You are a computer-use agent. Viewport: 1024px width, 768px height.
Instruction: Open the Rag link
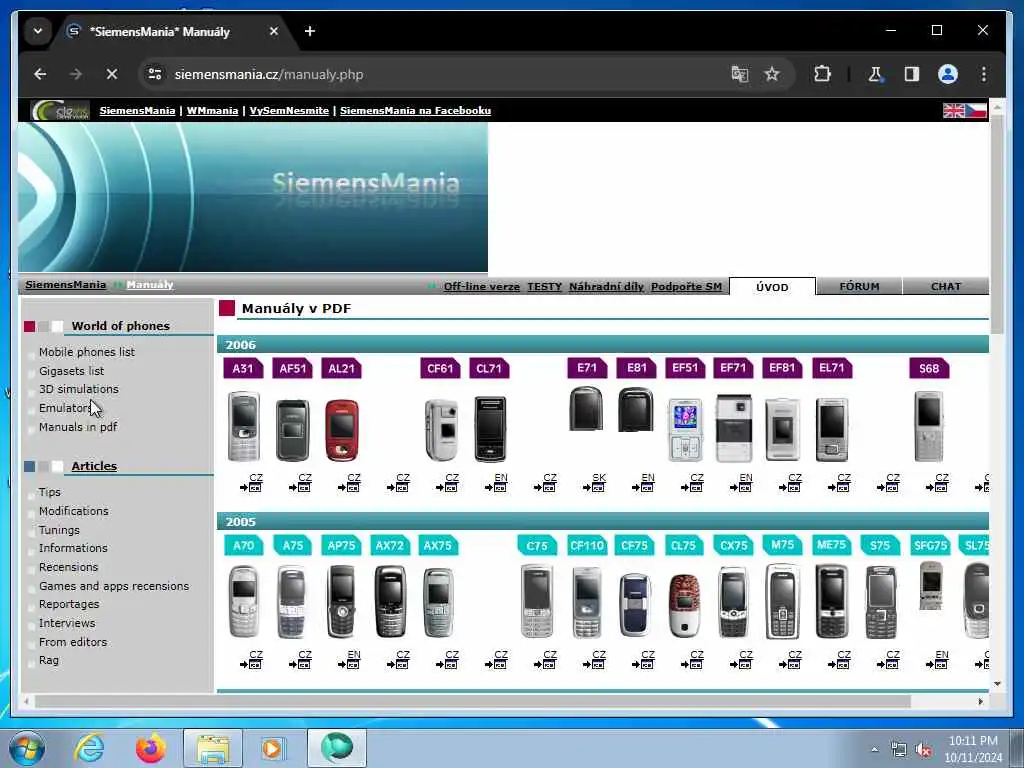coord(49,660)
